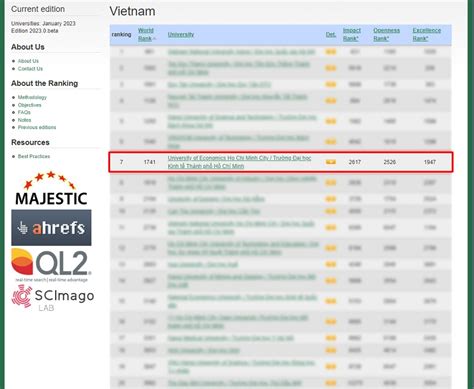This screenshot has height=389, width=474.
Task: Click the 'ranking' column header text
Action: (121, 34)
